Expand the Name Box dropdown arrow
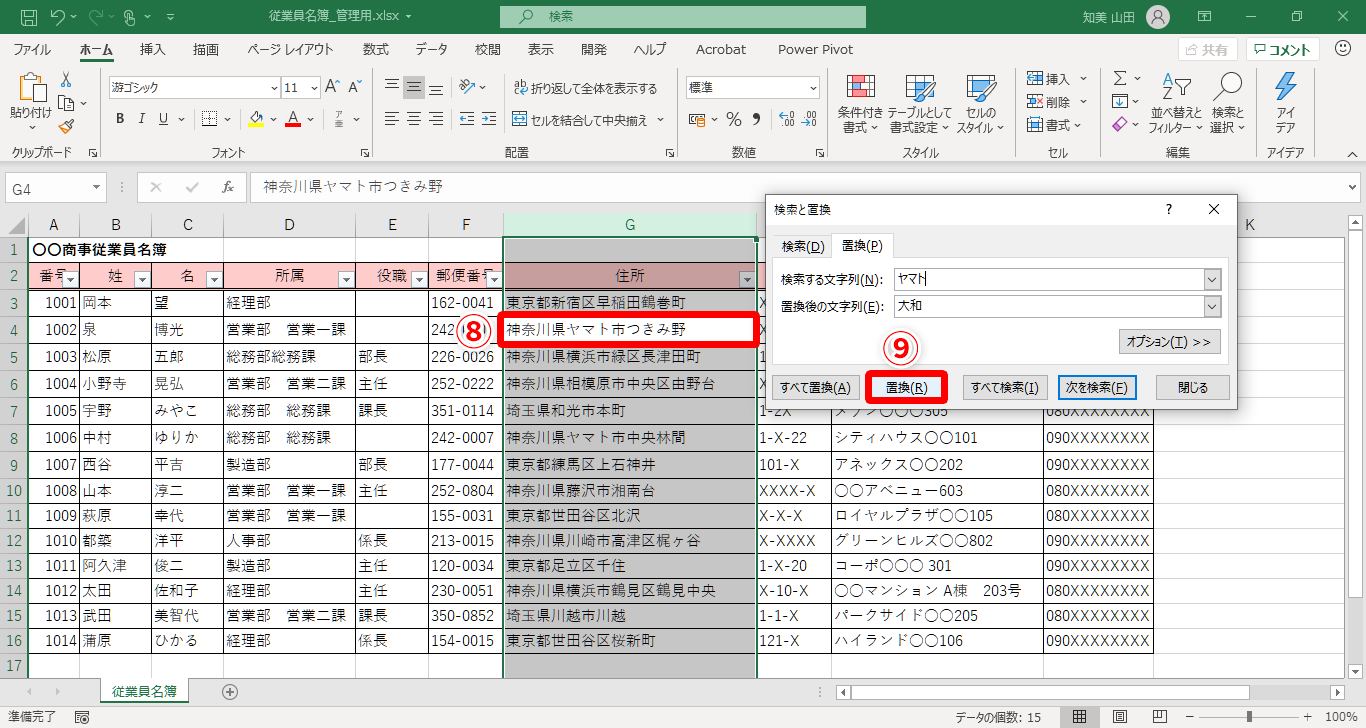 pos(97,187)
